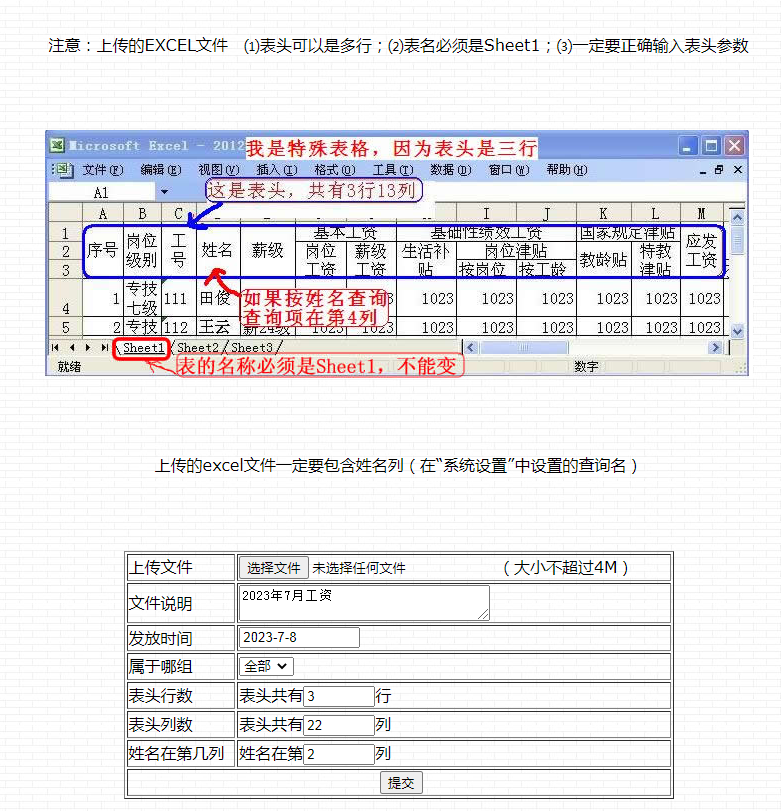Click the 发放时间 field showing 2023-7-8
781x811 pixels.
point(299,637)
